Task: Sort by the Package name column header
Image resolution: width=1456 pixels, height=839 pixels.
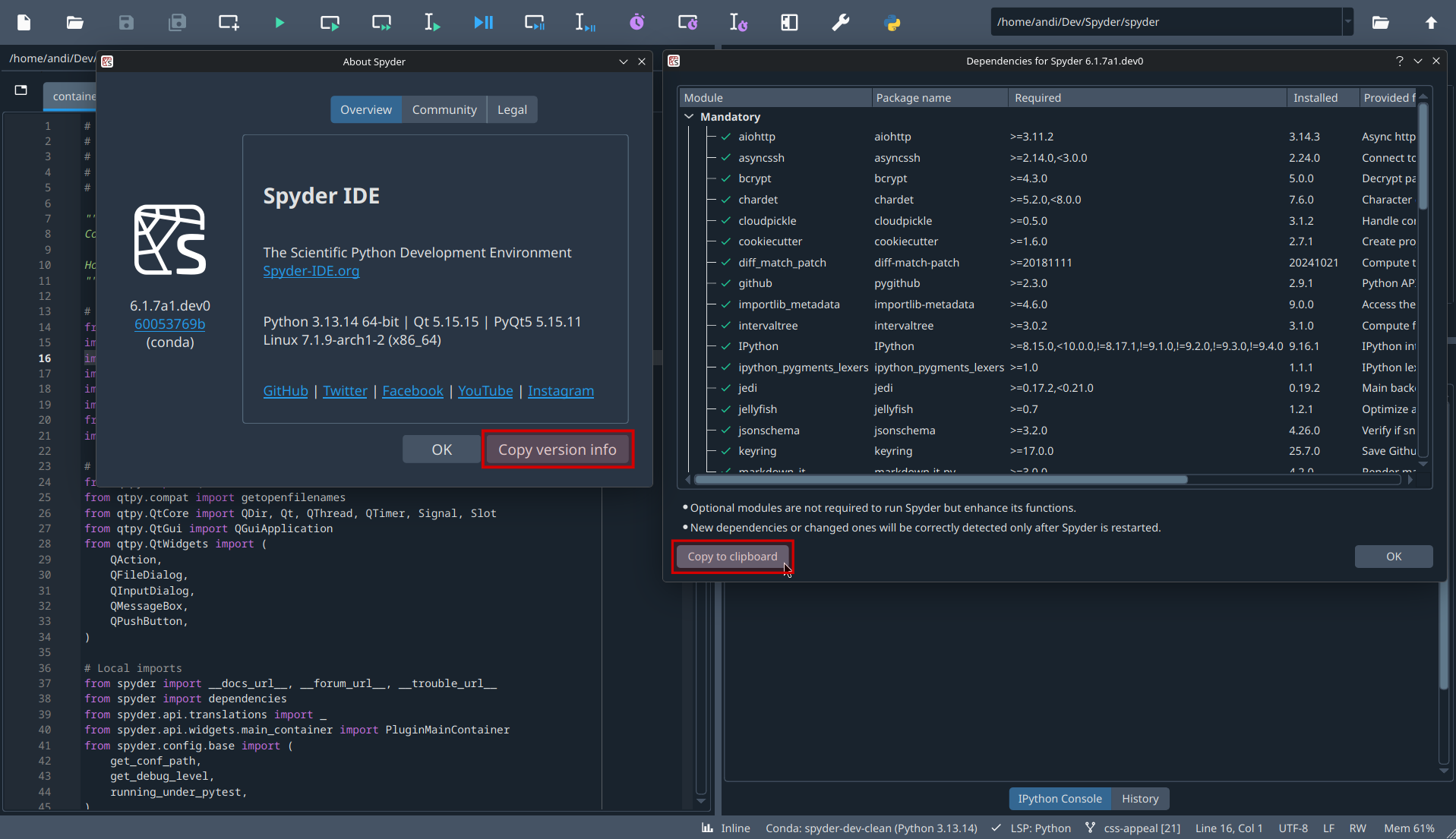Action: tap(940, 98)
